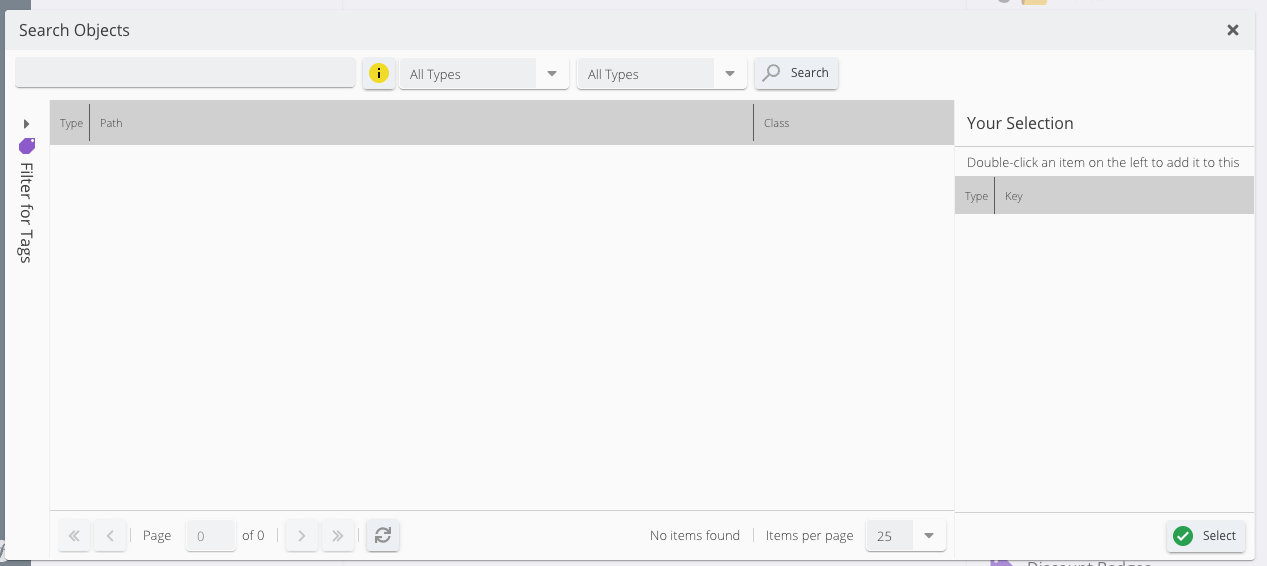The image size is (1267, 566).
Task: Confirm with the green Select button
Action: point(1205,536)
